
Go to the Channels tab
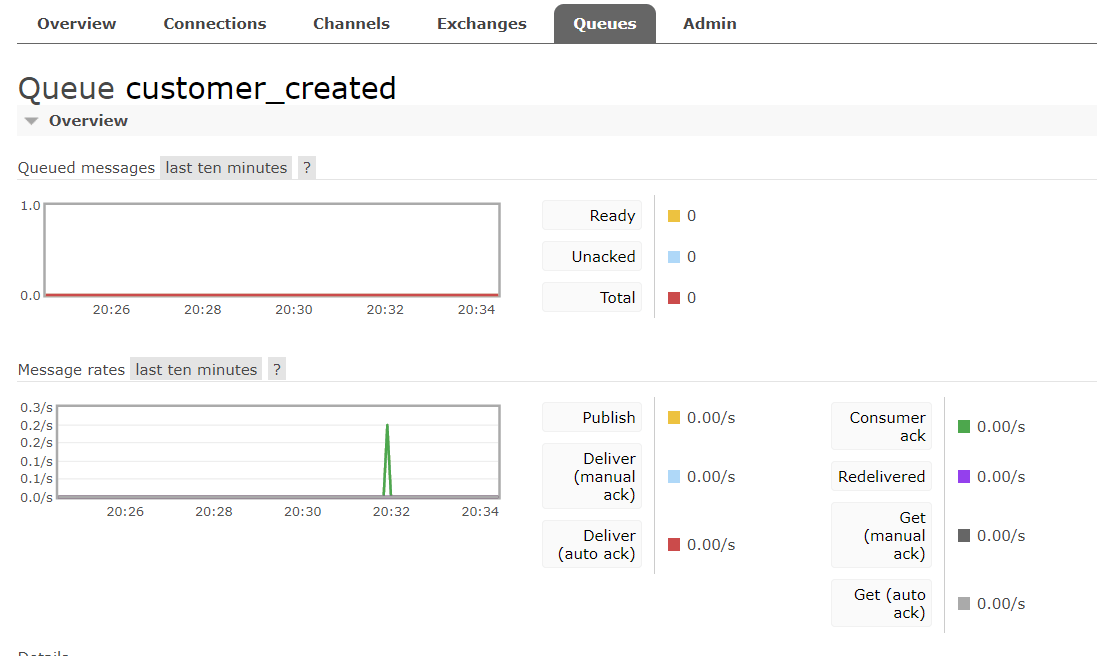point(351,24)
